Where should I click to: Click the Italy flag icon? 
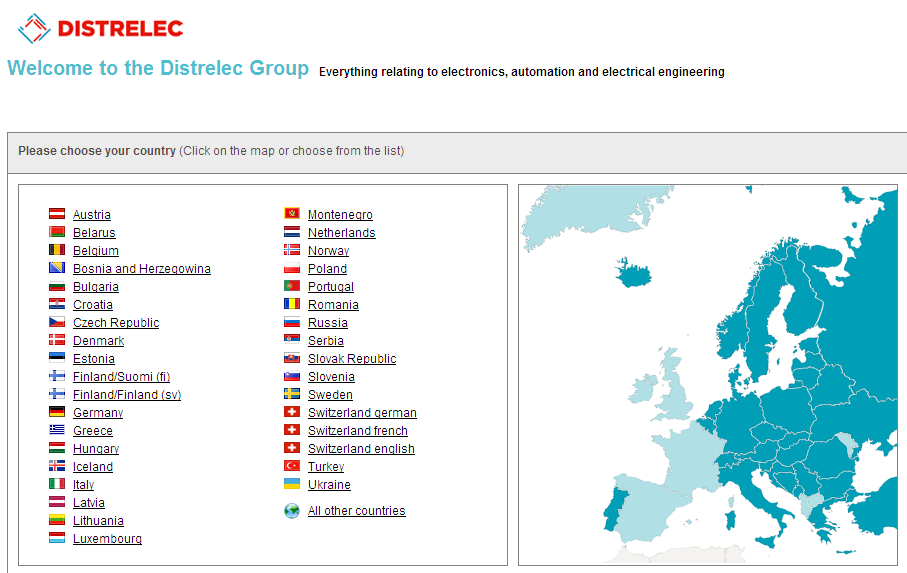tap(57, 484)
